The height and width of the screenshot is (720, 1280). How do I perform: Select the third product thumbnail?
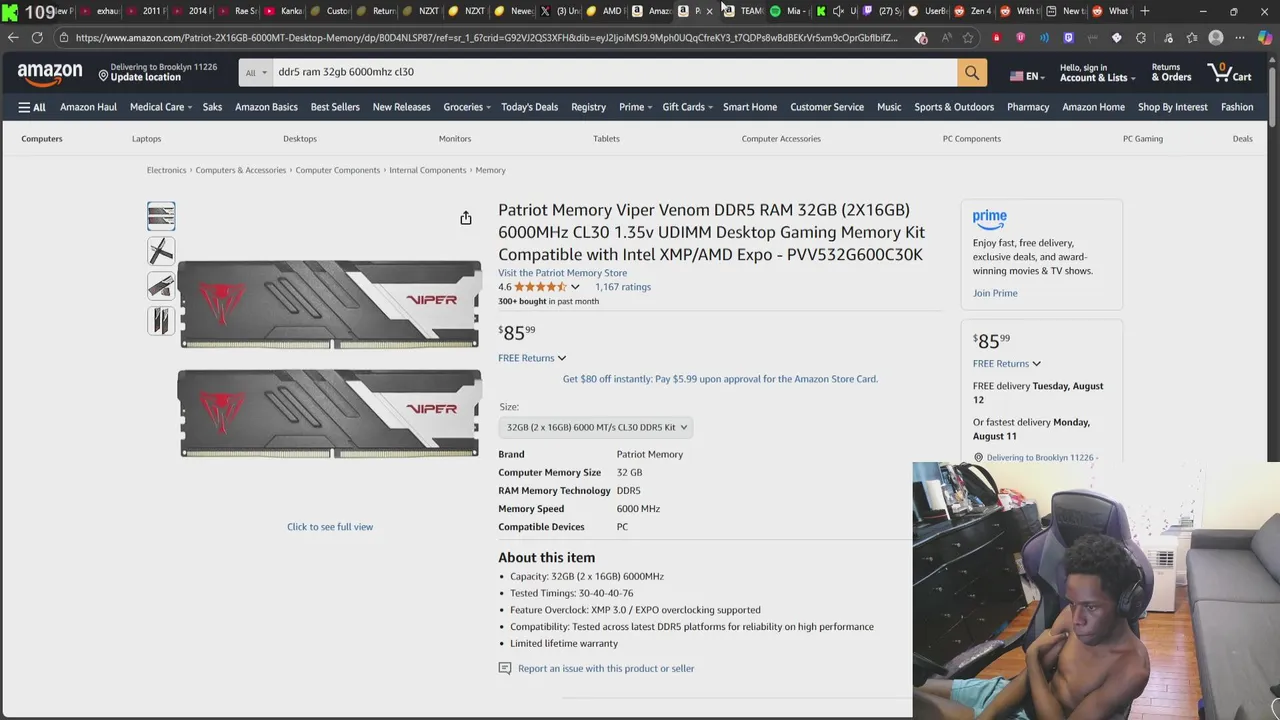[x=161, y=286]
